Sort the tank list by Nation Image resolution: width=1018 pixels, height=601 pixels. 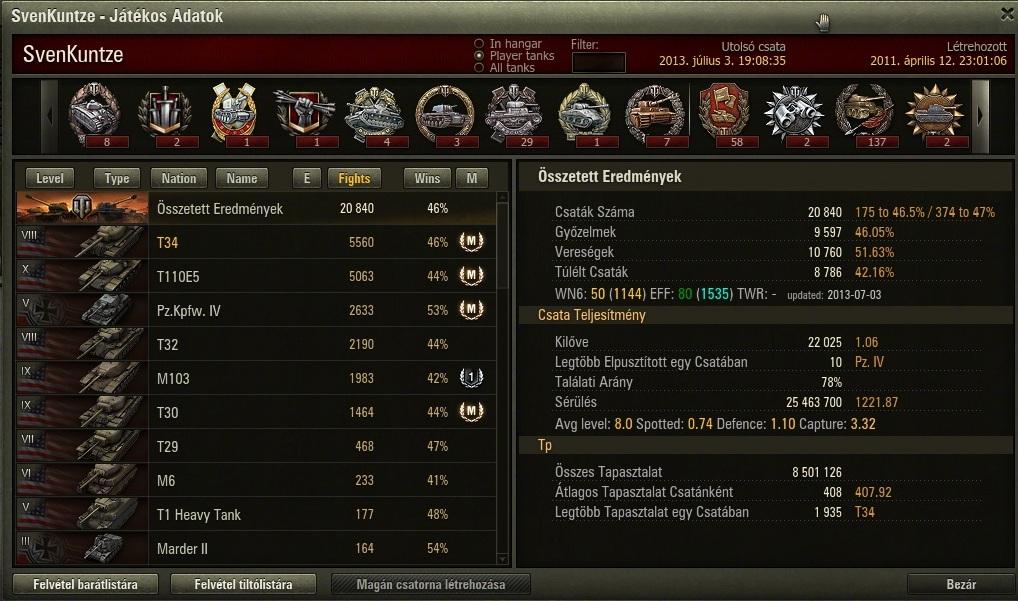click(x=179, y=178)
